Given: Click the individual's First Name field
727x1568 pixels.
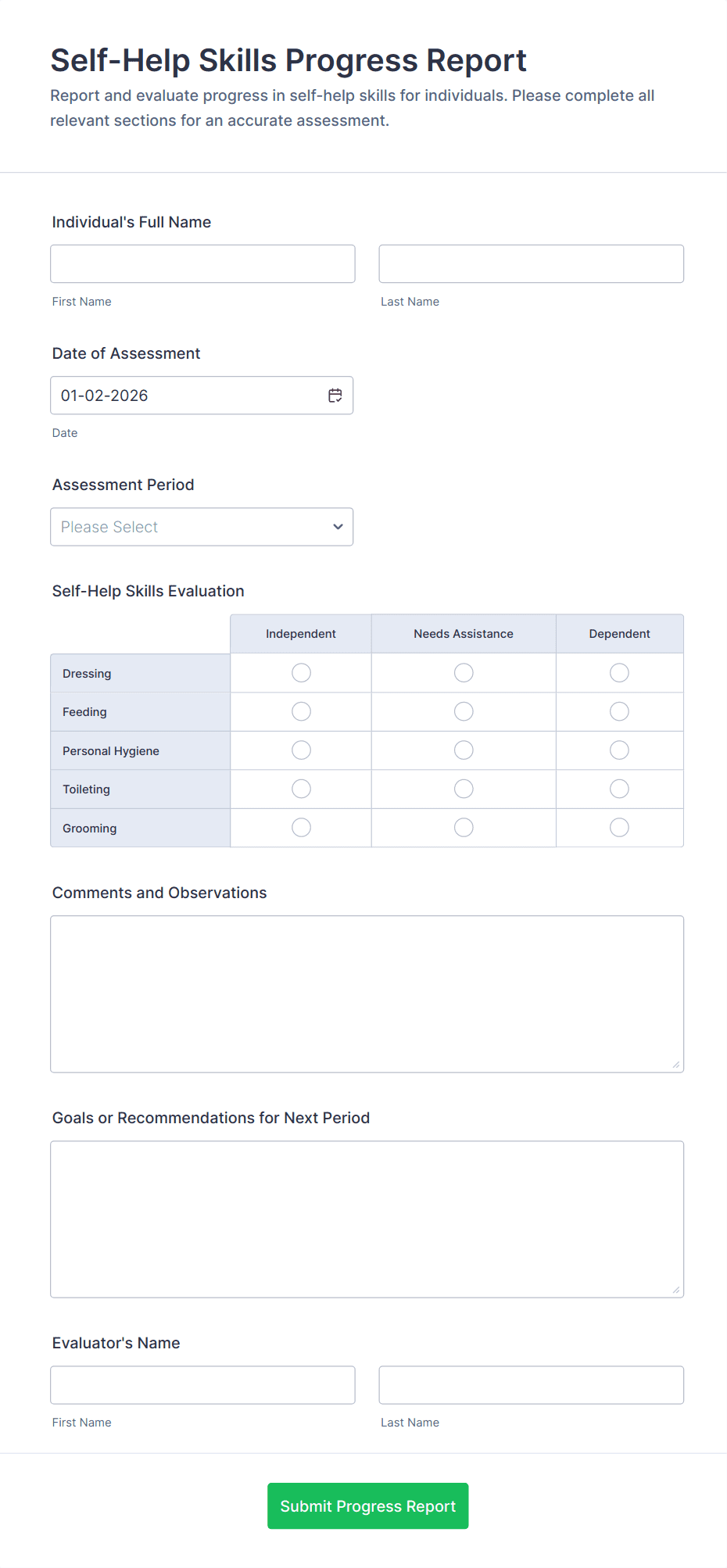Looking at the screenshot, I should tap(202, 263).
